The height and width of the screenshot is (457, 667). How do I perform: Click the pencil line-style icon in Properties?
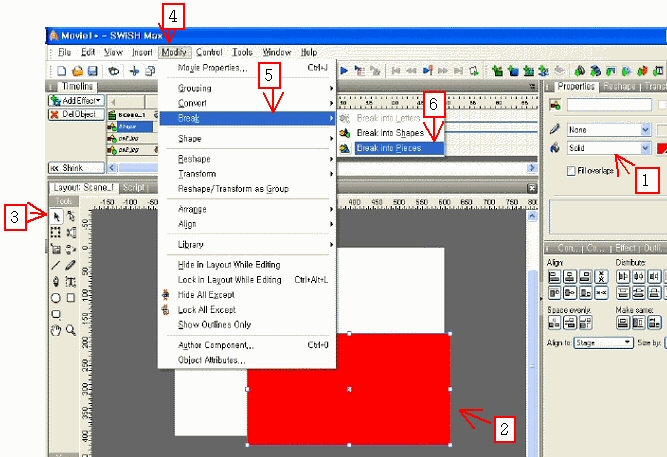(555, 129)
